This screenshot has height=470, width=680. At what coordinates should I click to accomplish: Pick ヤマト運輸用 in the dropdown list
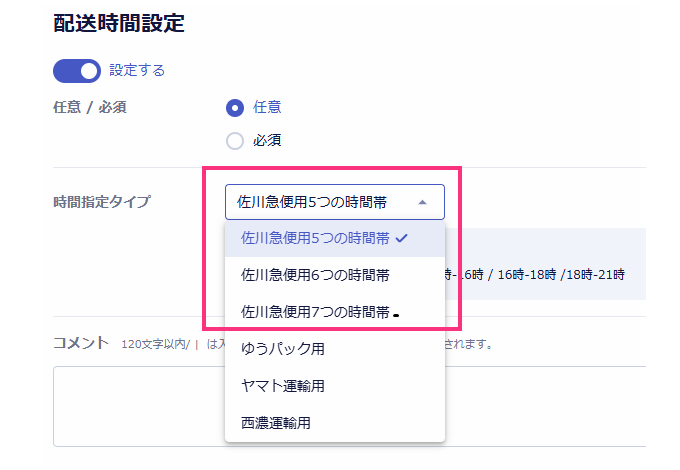[283, 386]
